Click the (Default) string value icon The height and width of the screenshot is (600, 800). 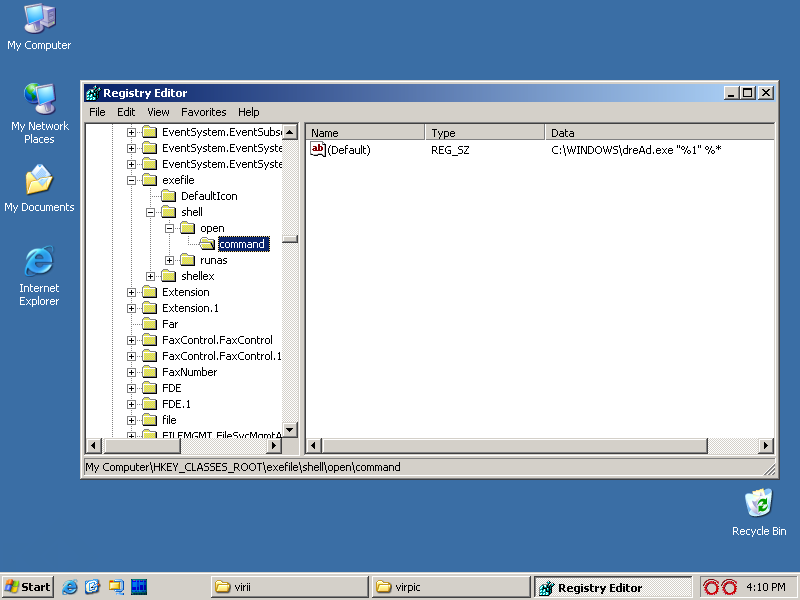[x=318, y=149]
